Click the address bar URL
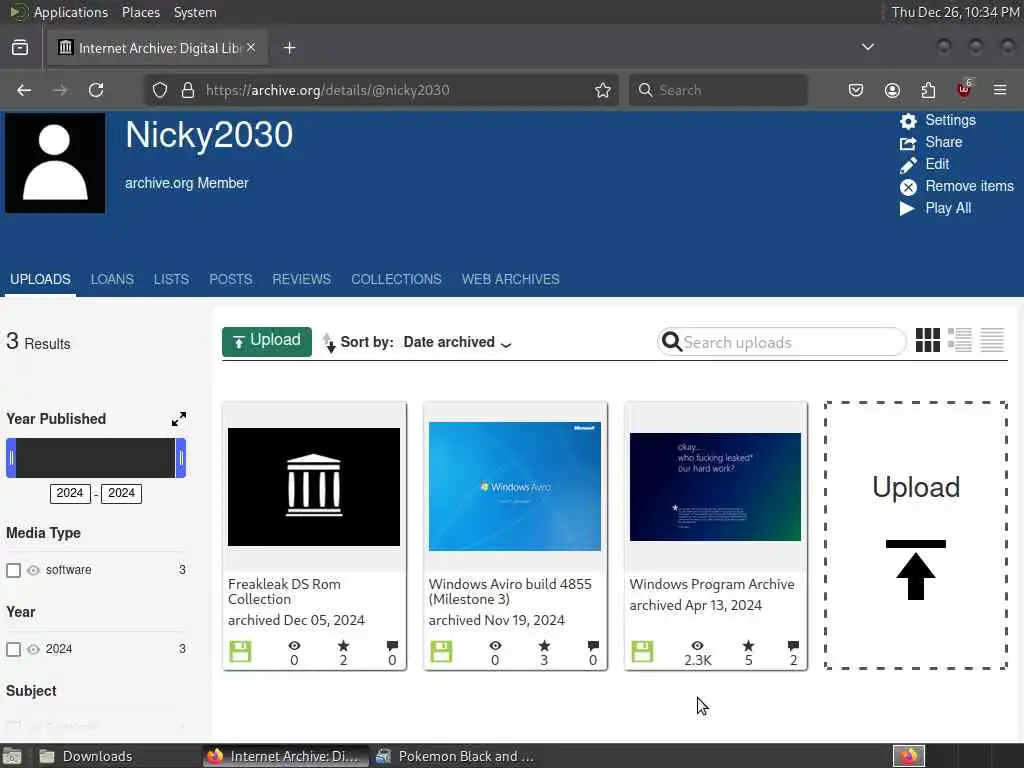The width and height of the screenshot is (1024, 768). [x=328, y=90]
